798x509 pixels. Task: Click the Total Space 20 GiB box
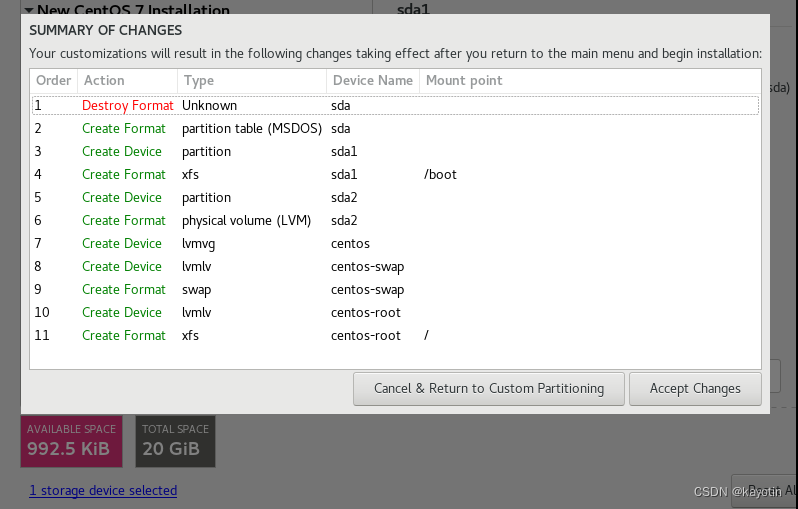pyautogui.click(x=175, y=441)
